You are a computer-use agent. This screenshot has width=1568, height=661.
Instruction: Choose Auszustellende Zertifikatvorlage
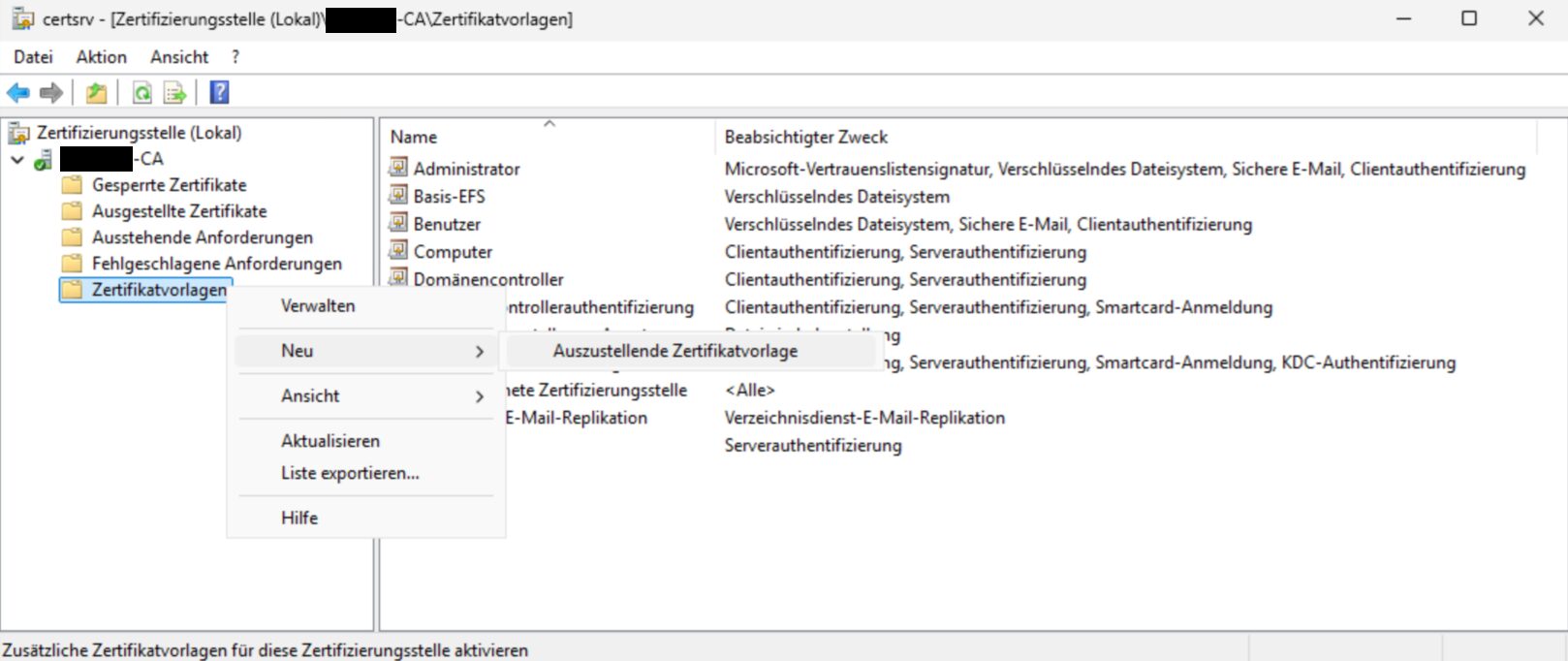tap(674, 351)
